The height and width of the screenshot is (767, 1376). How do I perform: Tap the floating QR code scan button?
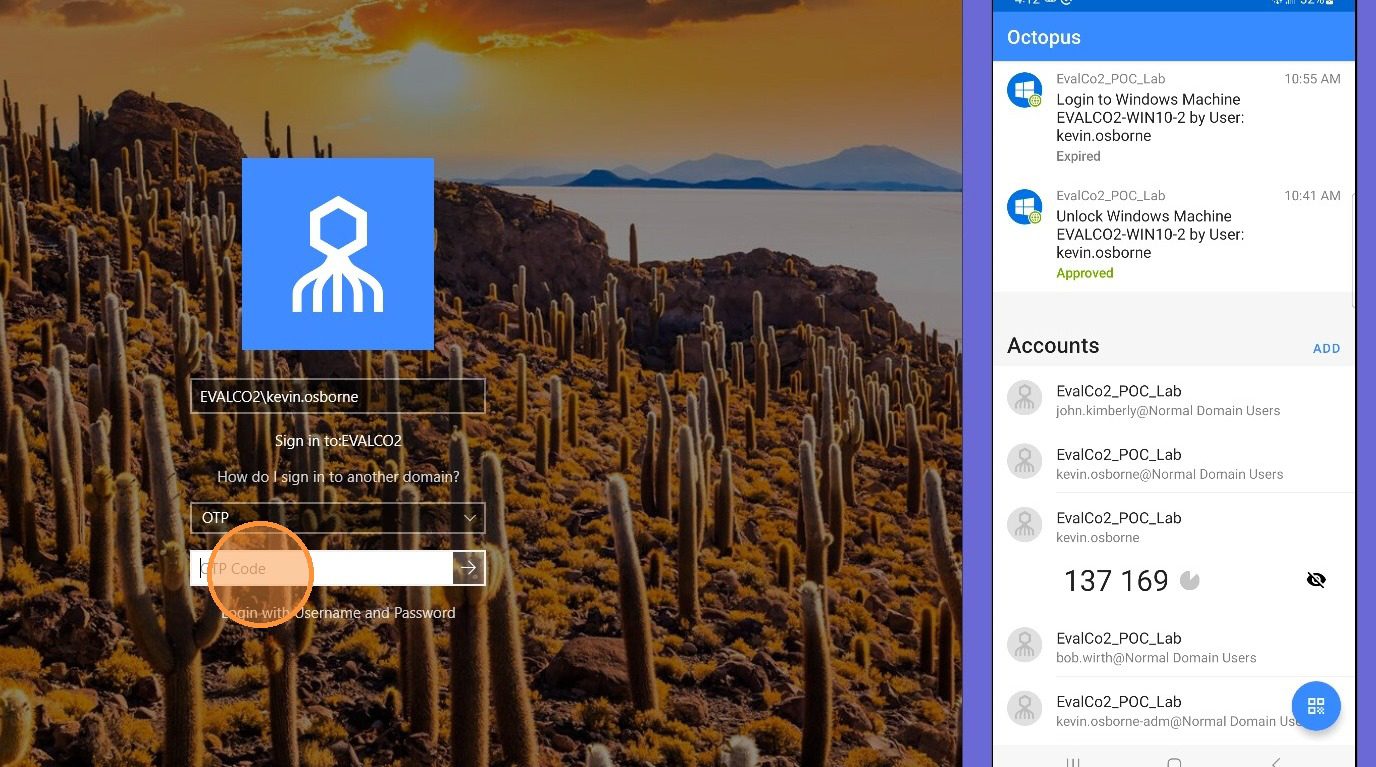tap(1316, 706)
